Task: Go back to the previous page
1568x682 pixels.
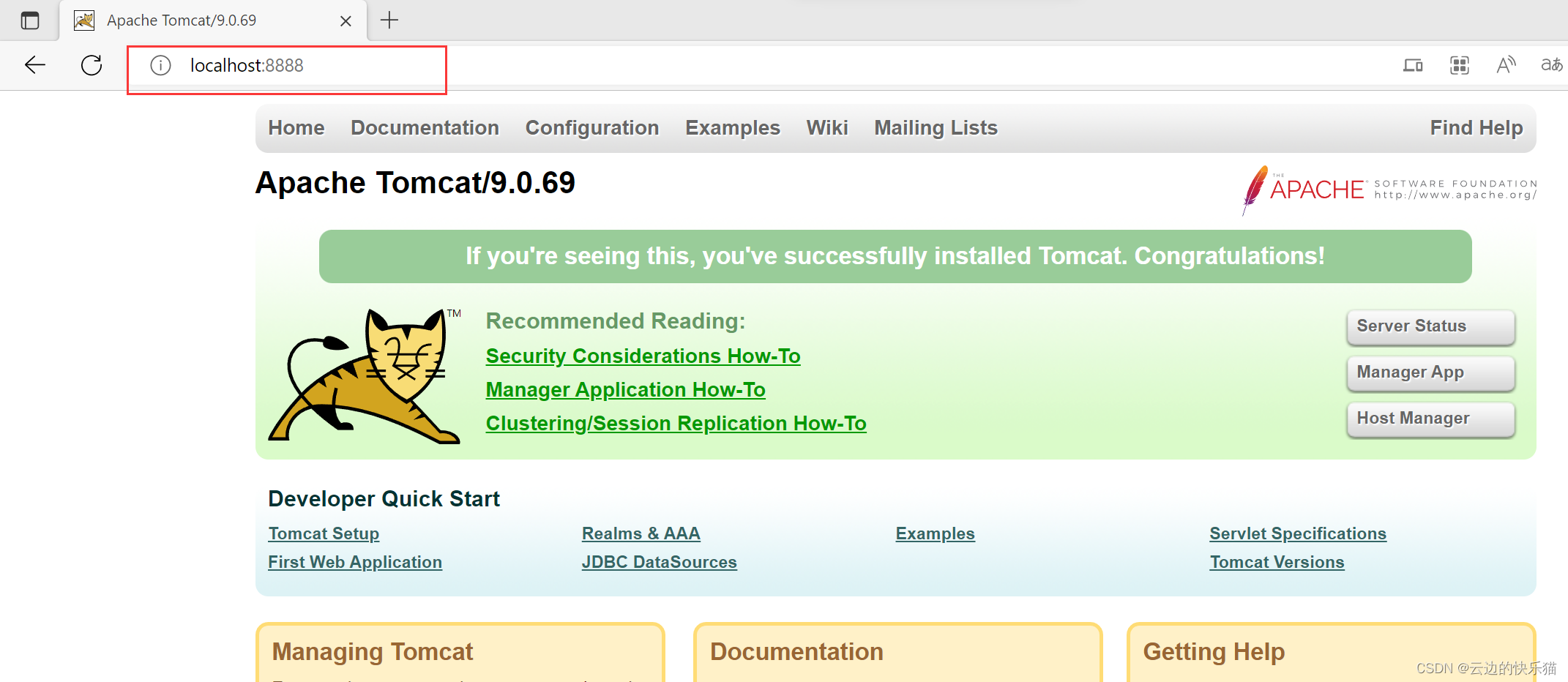Action: (35, 65)
